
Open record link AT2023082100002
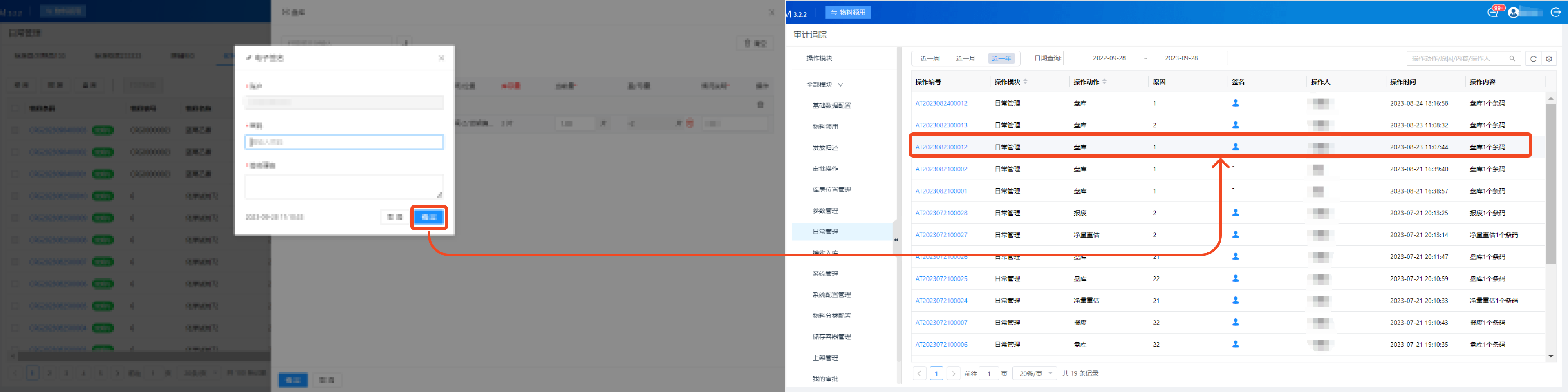[x=941, y=169]
